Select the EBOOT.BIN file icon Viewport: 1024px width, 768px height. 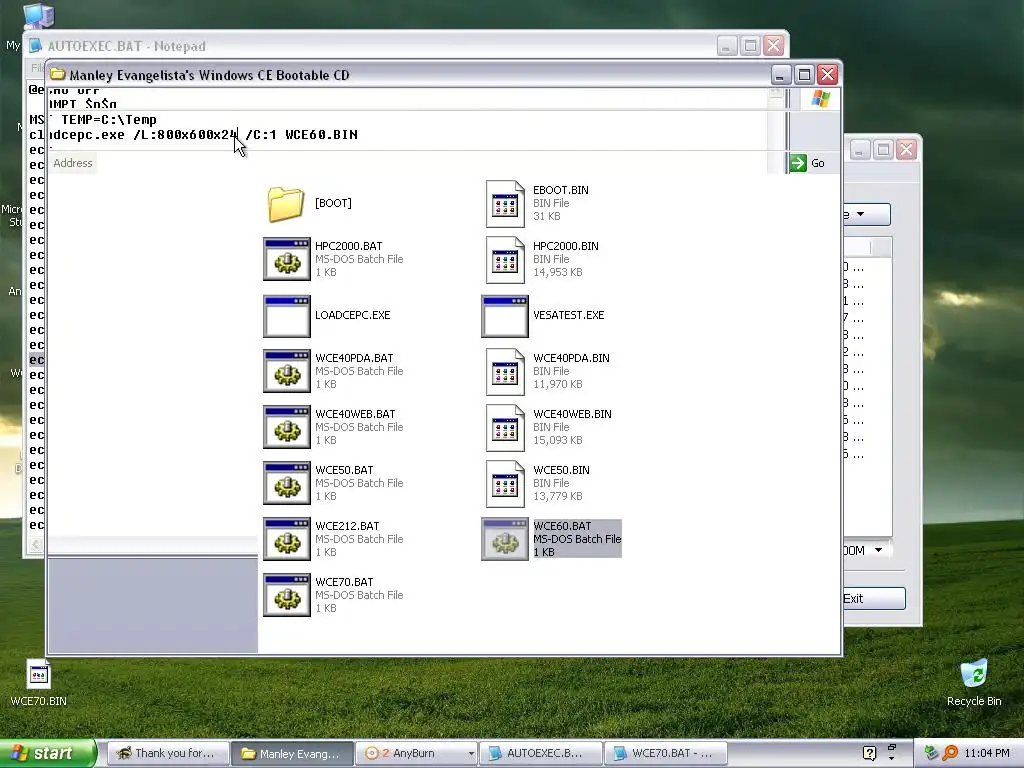coord(505,204)
